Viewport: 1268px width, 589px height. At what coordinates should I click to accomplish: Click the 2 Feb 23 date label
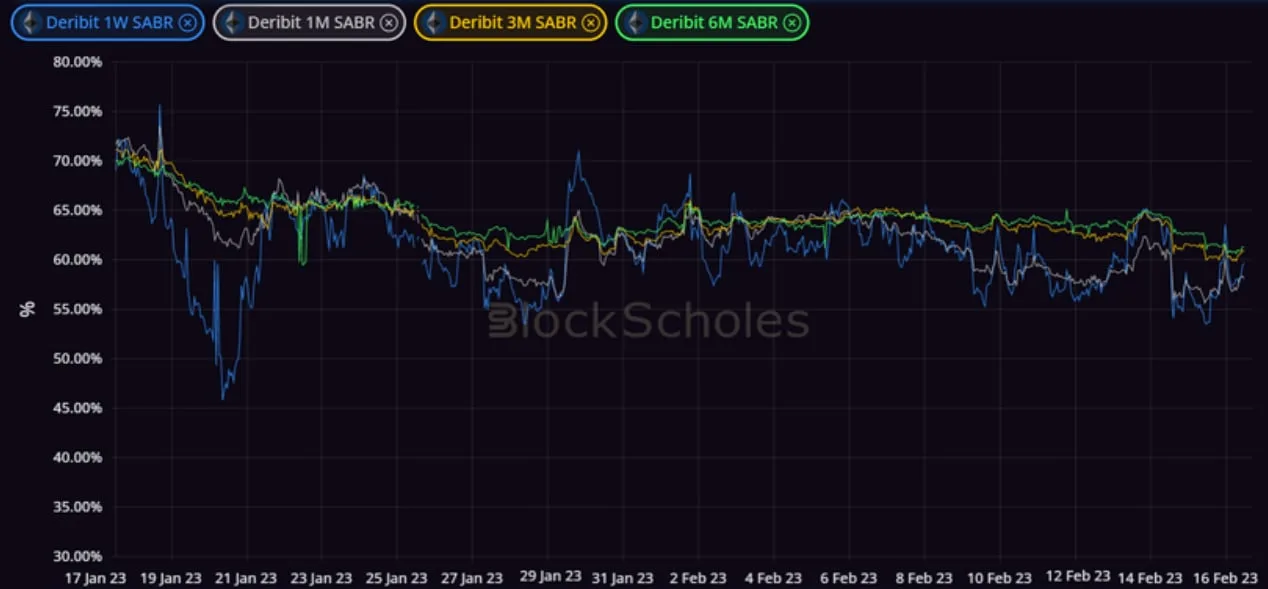(698, 578)
